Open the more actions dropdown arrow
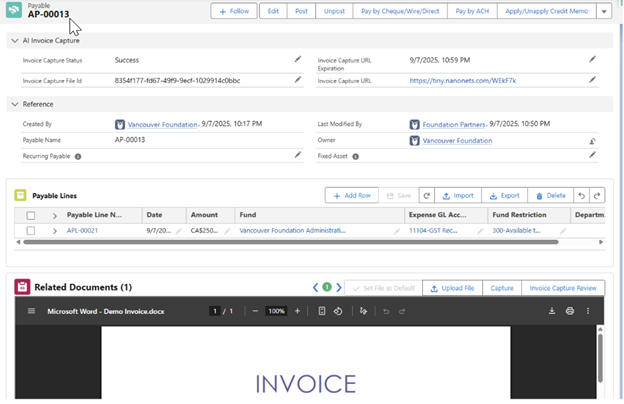The height and width of the screenshot is (404, 624). click(x=604, y=11)
